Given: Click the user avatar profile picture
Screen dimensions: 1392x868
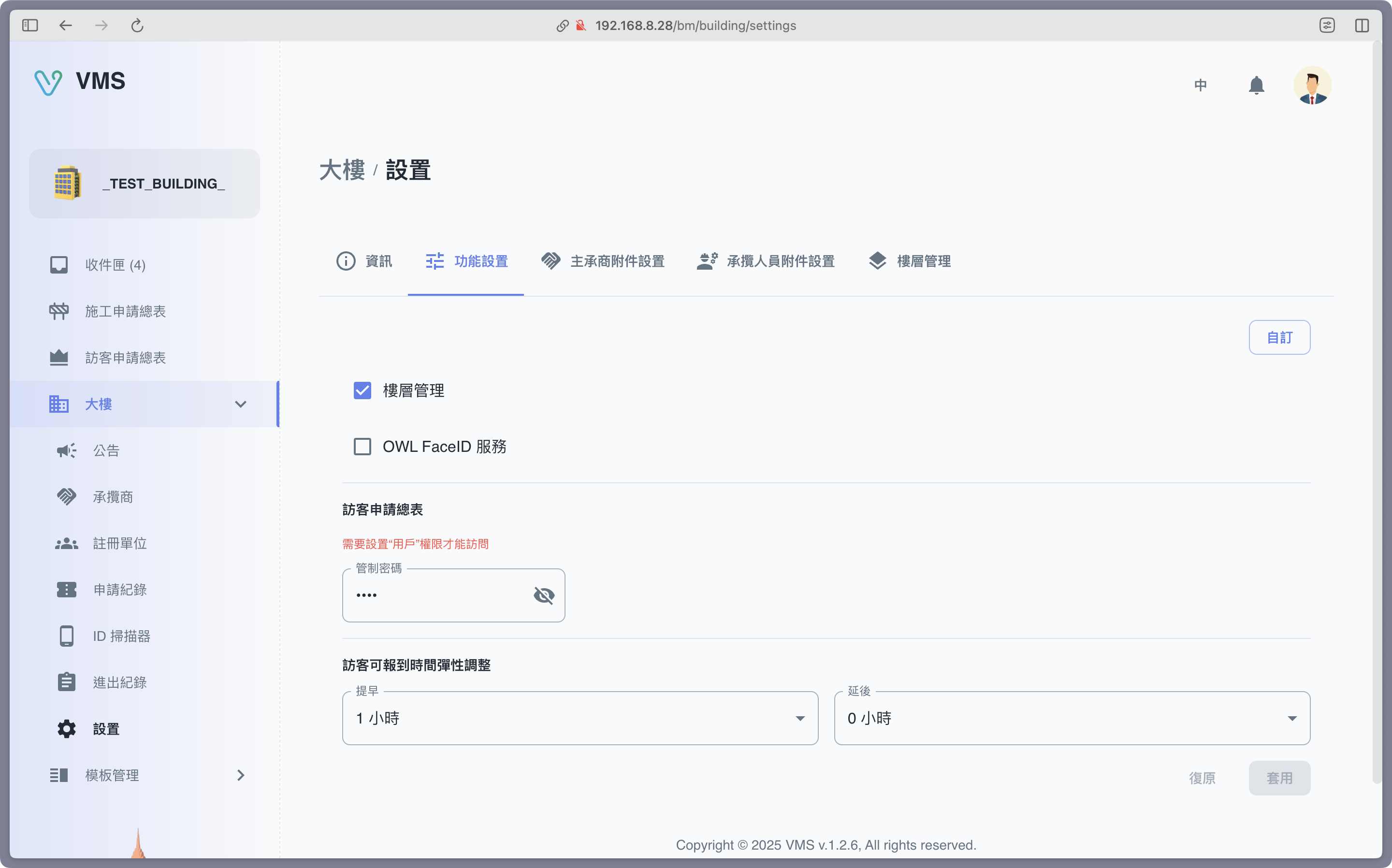Looking at the screenshot, I should pos(1312,85).
